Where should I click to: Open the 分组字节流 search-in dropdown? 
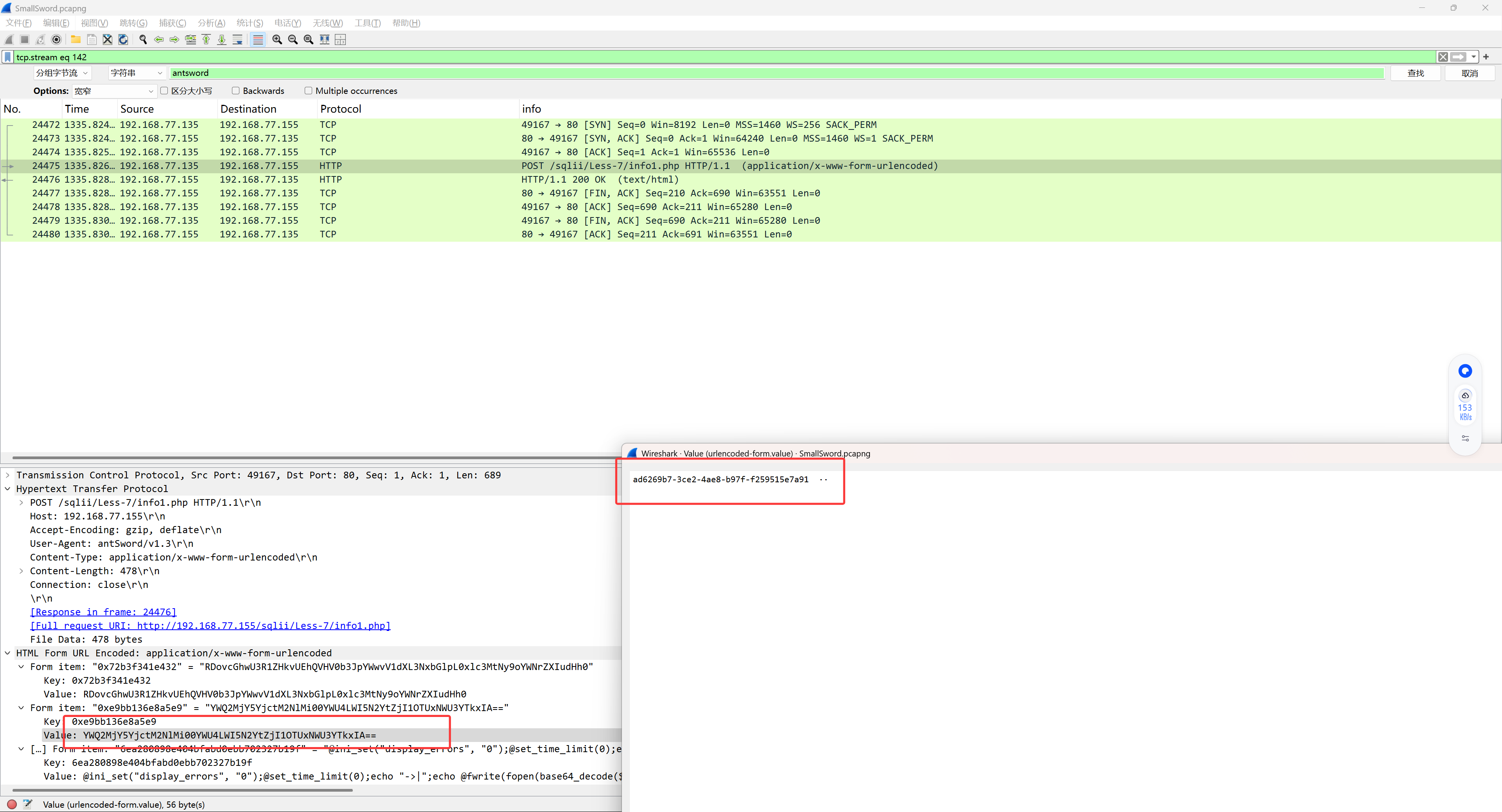tap(62, 73)
